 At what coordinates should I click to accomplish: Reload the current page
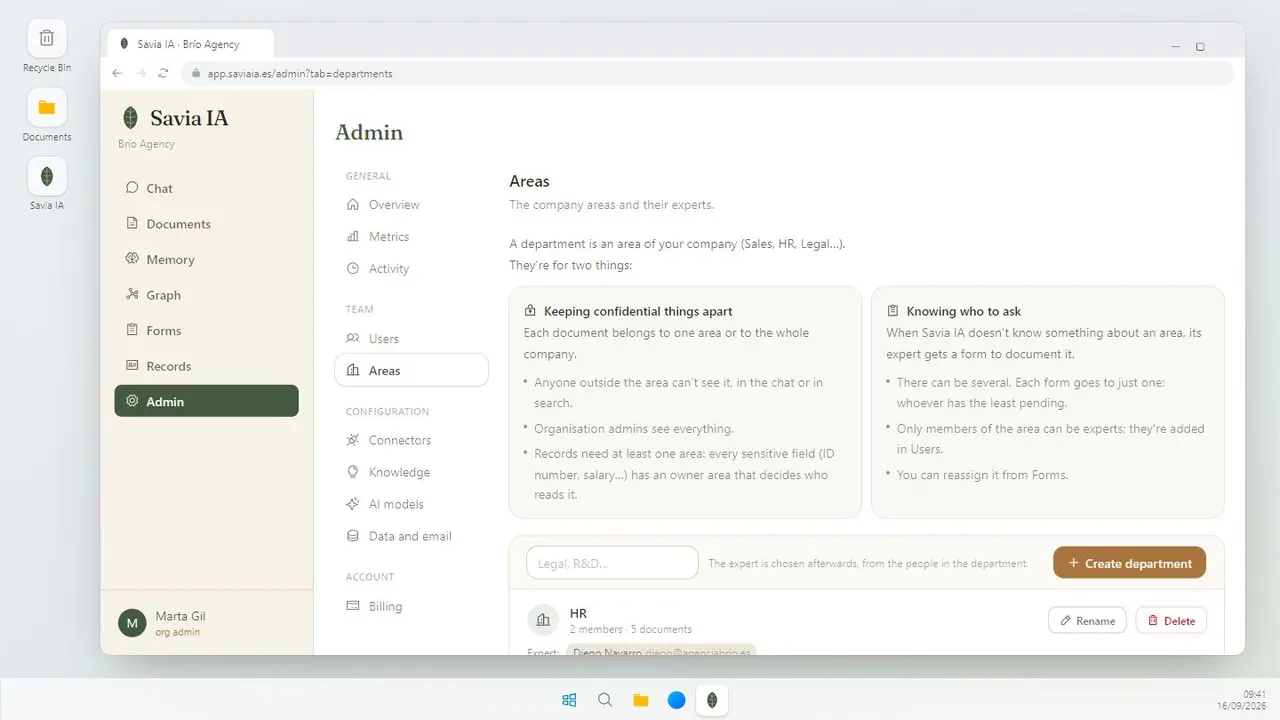point(163,73)
